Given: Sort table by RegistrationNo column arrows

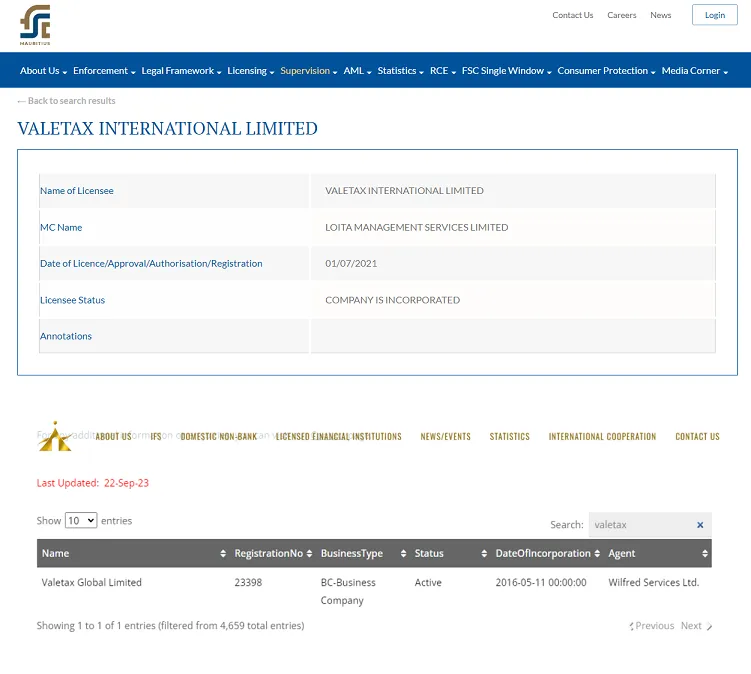Looking at the screenshot, I should tap(309, 554).
